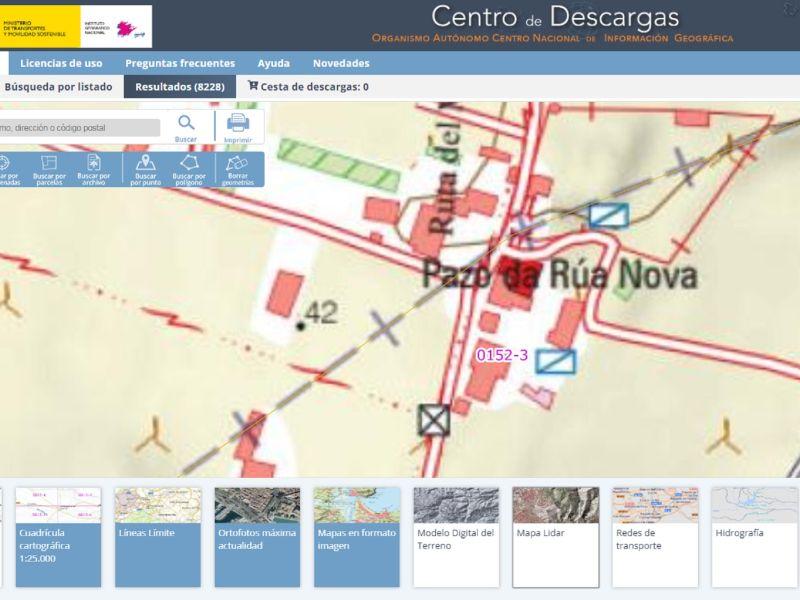Open Mapas en formato imagen card
The image size is (800, 600).
coord(357,537)
